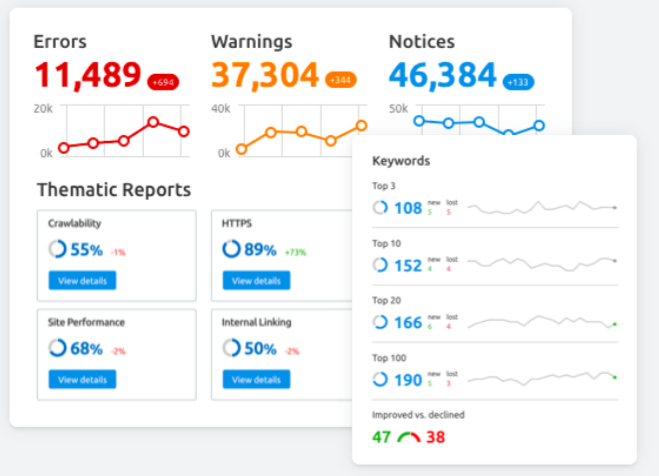This screenshot has width=659, height=476.
Task: Open the 11,489 Errors total
Action: click(88, 75)
